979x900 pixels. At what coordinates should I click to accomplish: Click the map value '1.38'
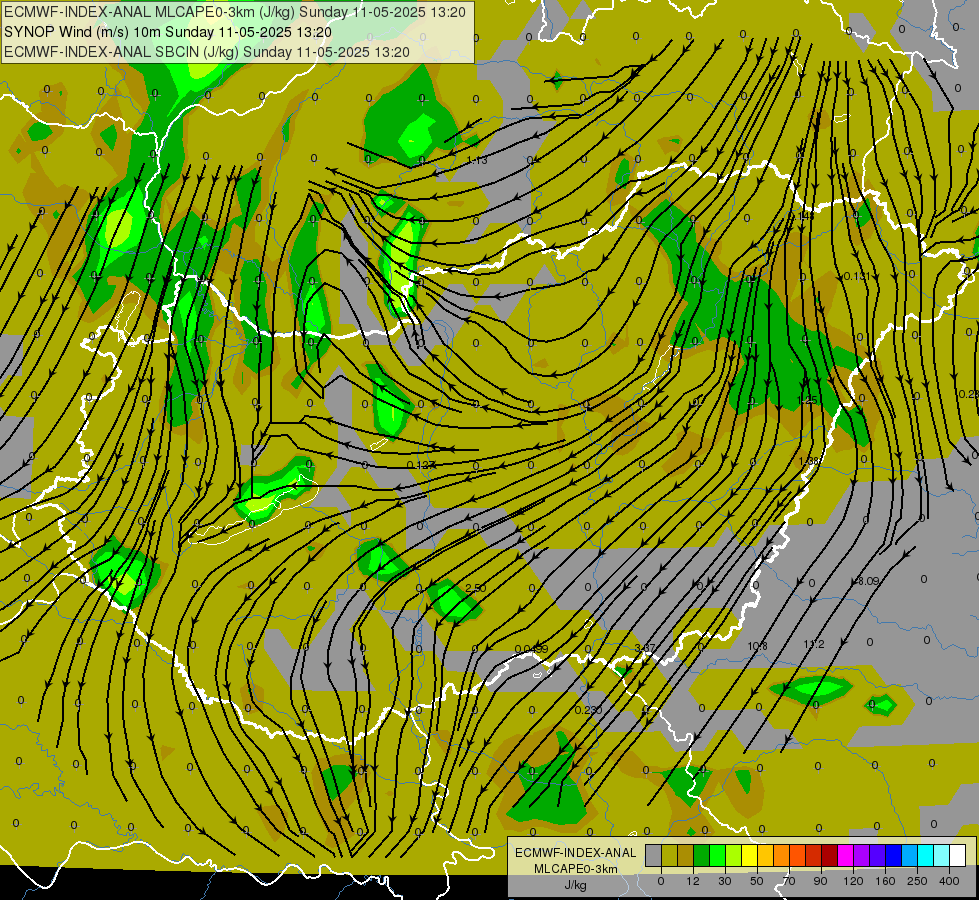809,461
